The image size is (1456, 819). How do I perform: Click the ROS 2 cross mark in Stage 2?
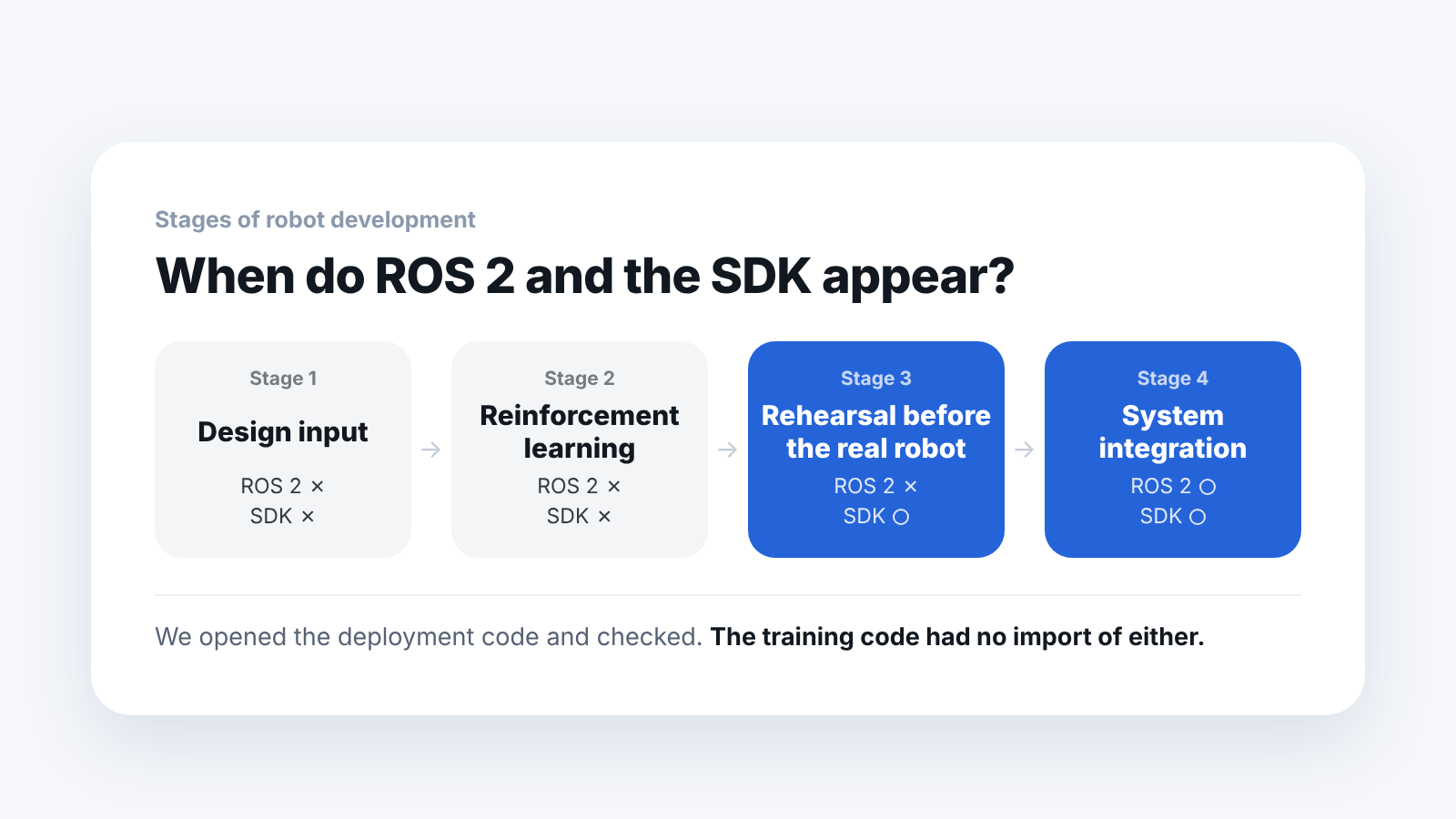[x=614, y=487]
